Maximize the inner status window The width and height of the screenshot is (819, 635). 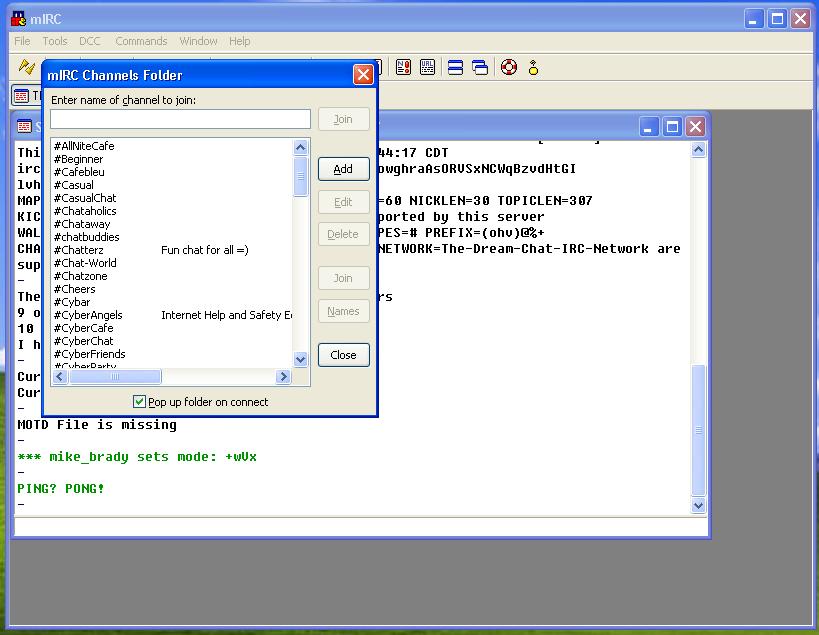(x=672, y=126)
